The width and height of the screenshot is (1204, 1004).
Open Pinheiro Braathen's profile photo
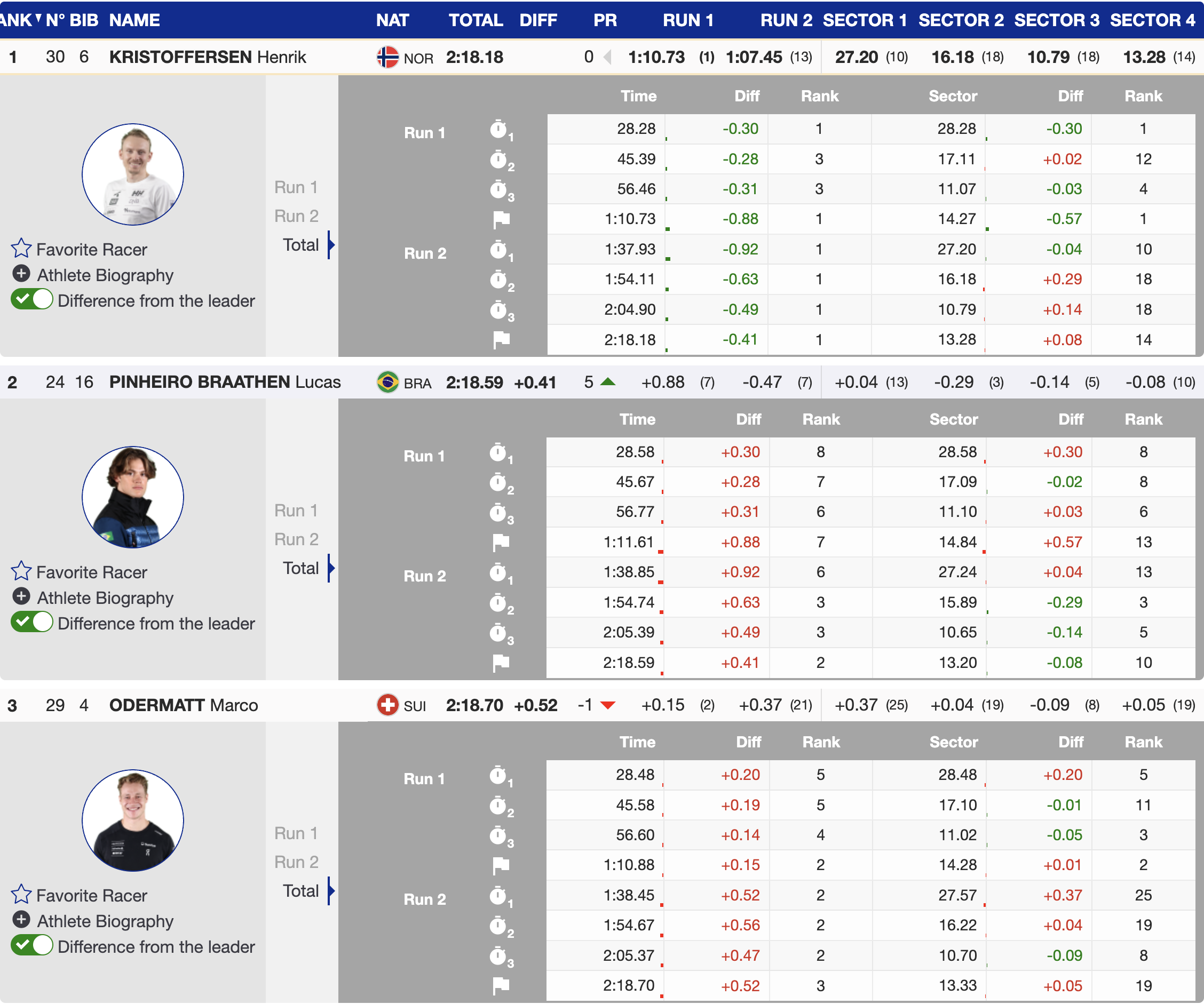pyautogui.click(x=132, y=497)
